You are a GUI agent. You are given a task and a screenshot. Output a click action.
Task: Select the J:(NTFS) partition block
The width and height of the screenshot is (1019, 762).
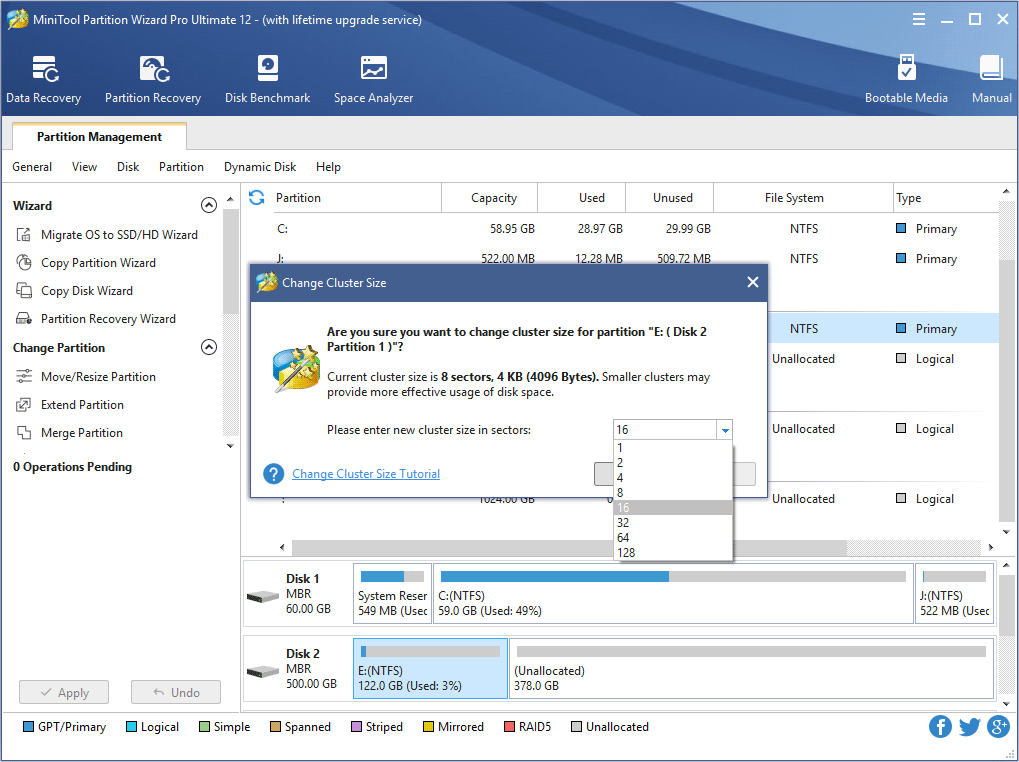click(x=954, y=593)
